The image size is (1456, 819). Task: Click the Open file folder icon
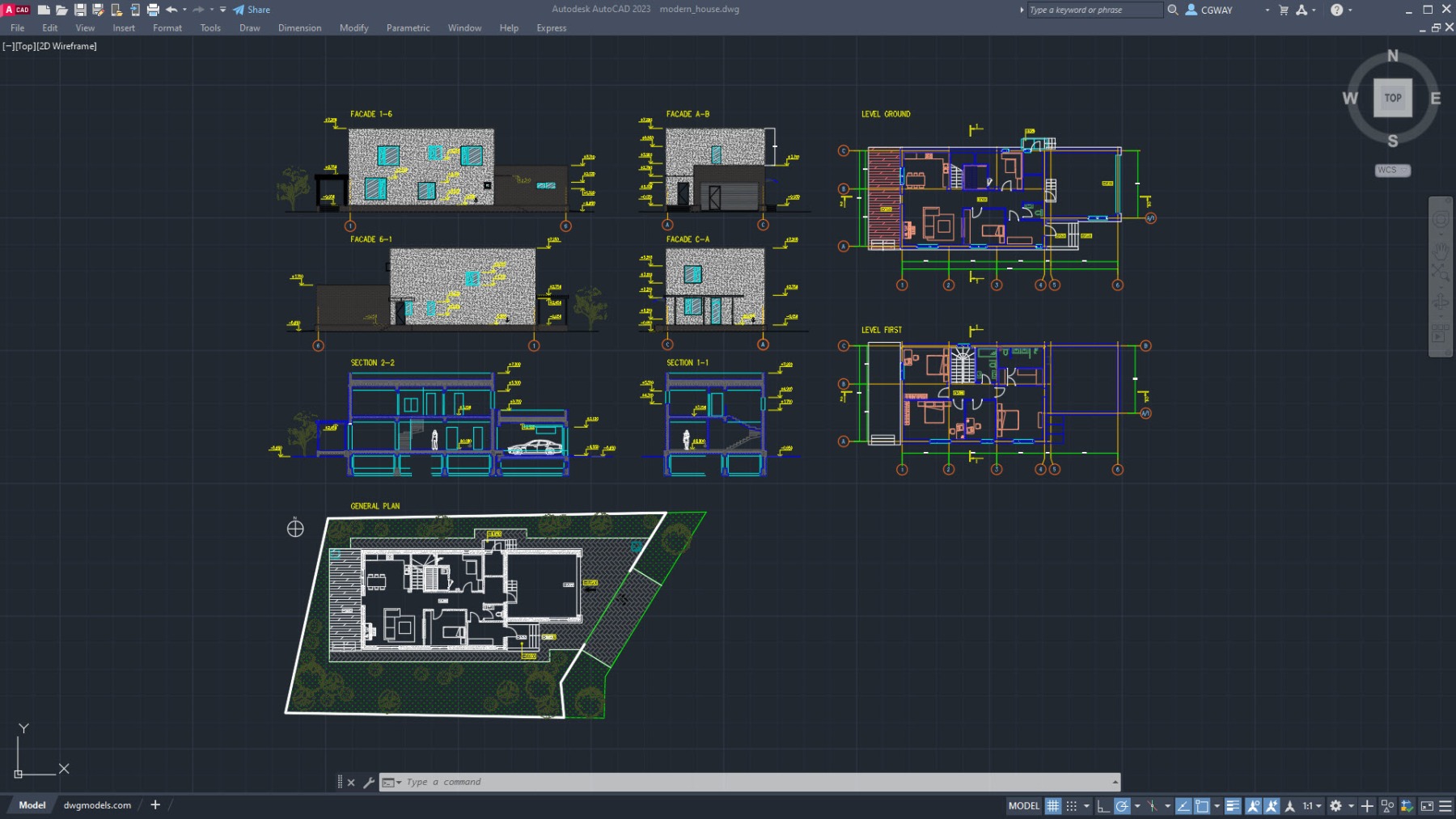(x=61, y=10)
